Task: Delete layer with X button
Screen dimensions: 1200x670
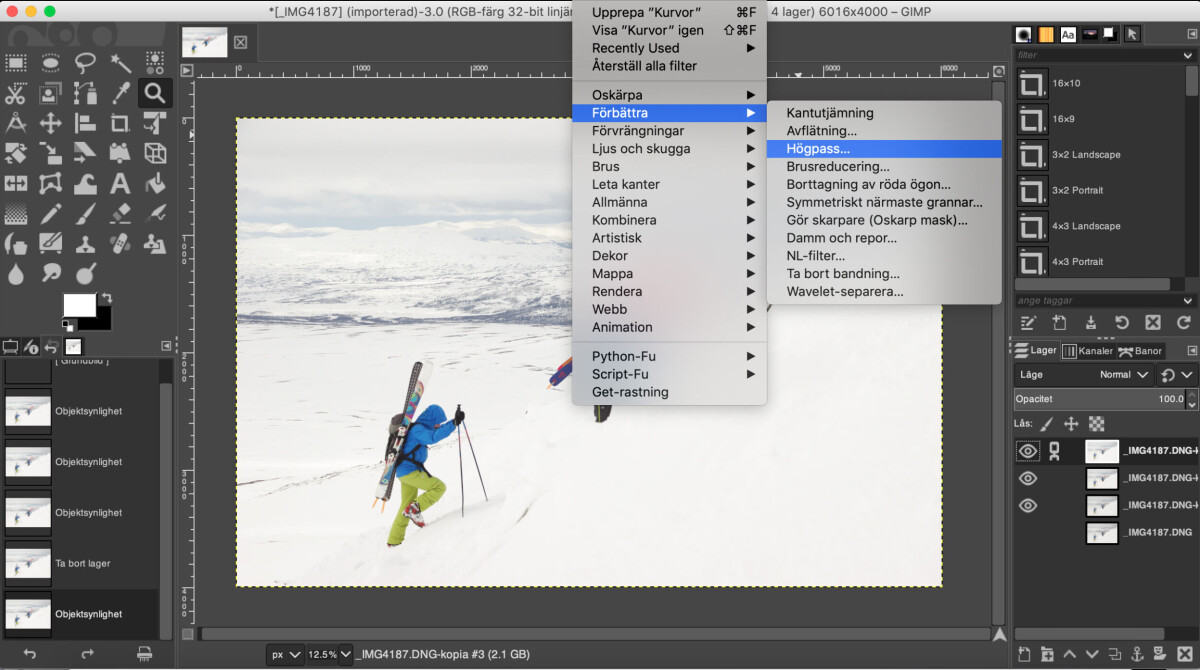Action: coord(1183,655)
